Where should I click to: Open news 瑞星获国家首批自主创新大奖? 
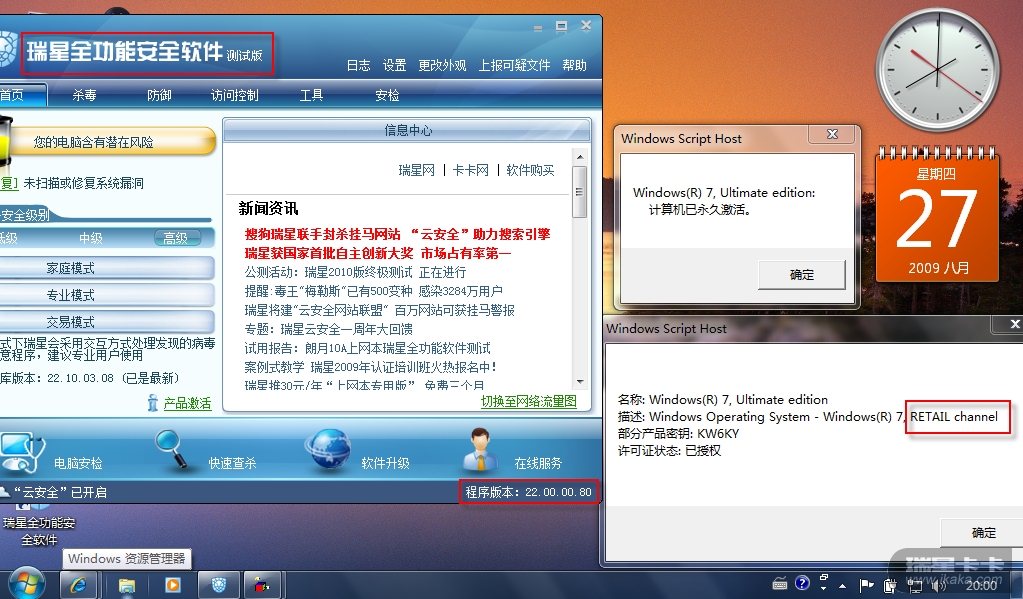click(377, 253)
